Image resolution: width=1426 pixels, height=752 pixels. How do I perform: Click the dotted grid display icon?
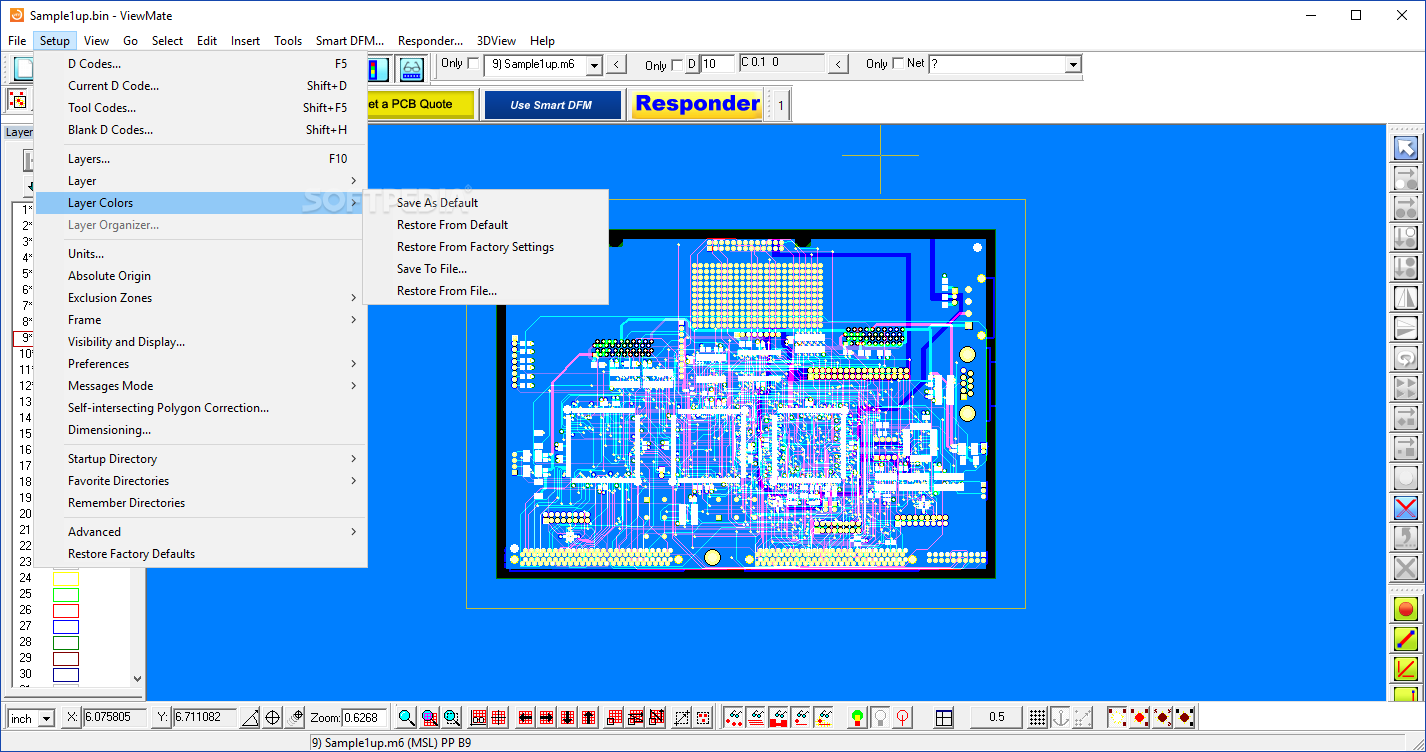click(x=1038, y=717)
